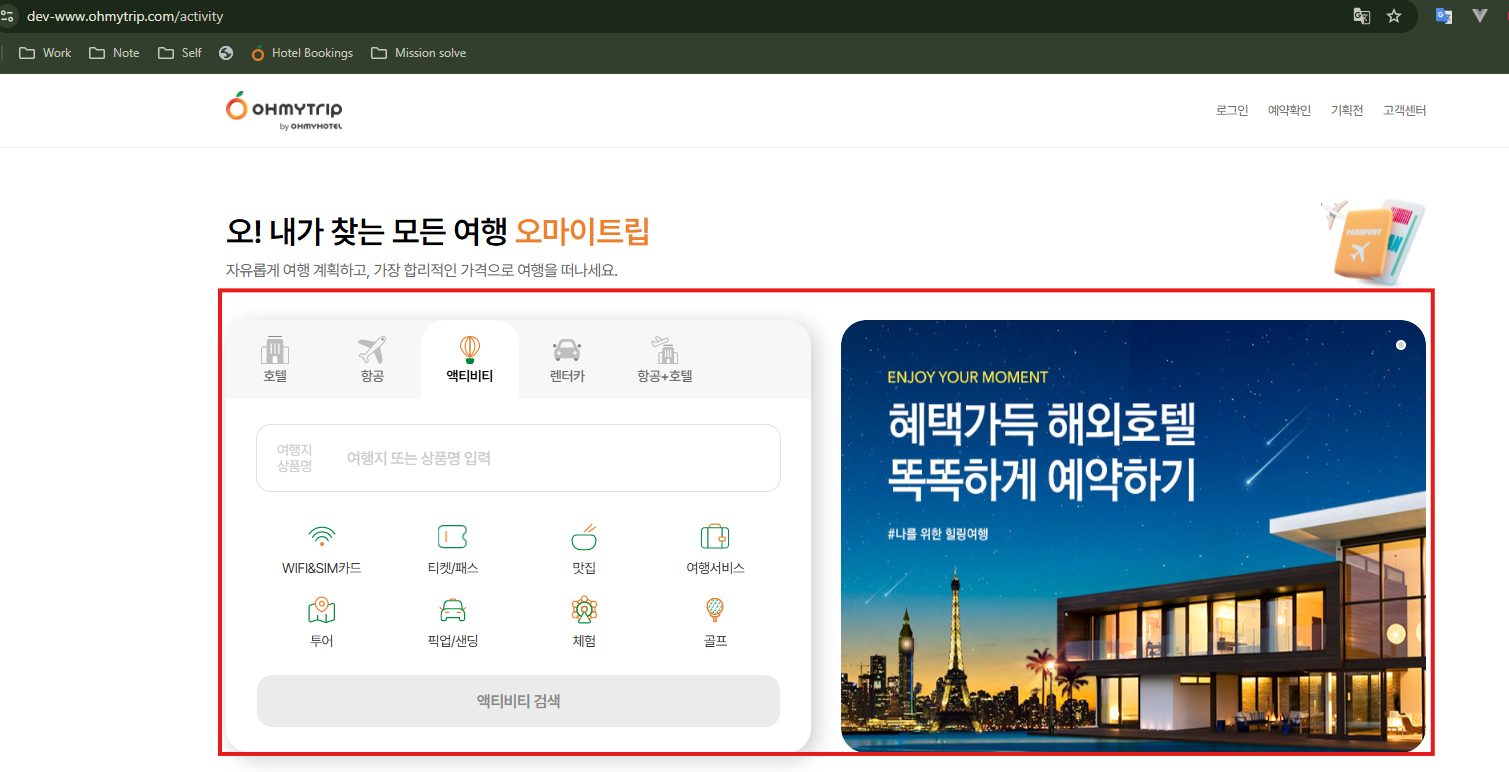This screenshot has width=1509, height=772.
Task: Open the 렌터카 tab
Action: pos(567,360)
